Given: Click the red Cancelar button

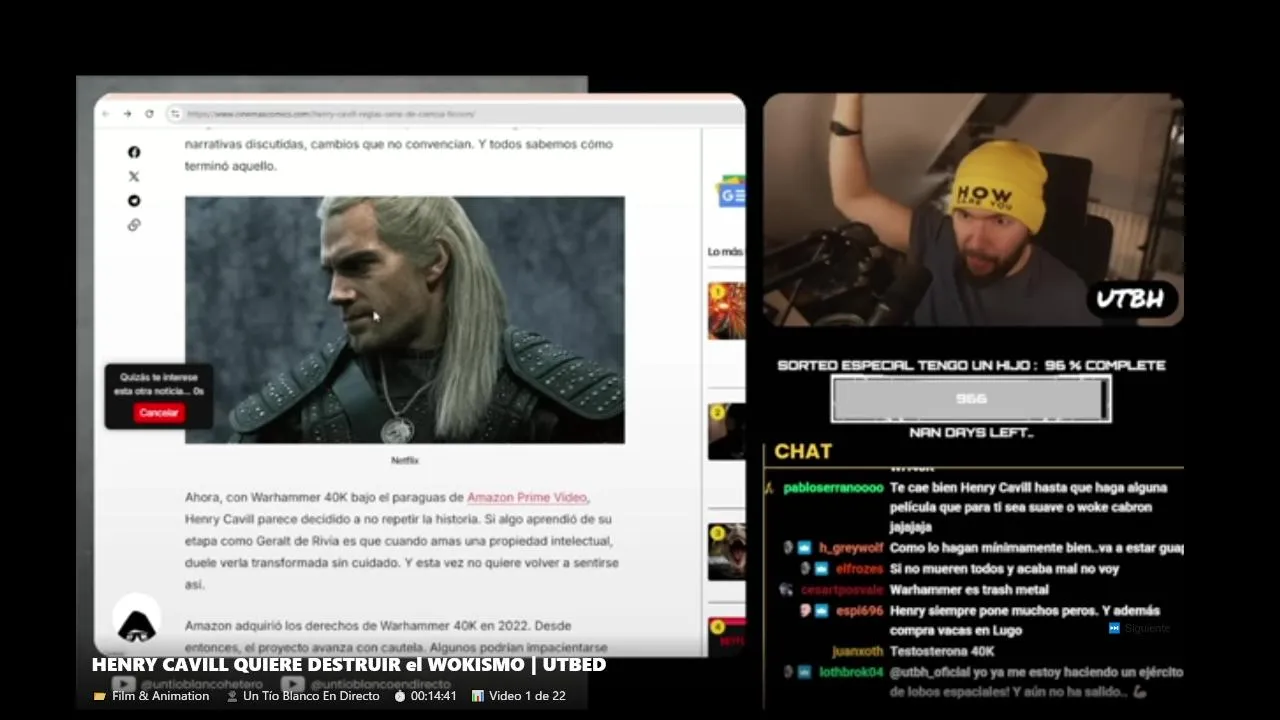Looking at the screenshot, I should click(159, 413).
